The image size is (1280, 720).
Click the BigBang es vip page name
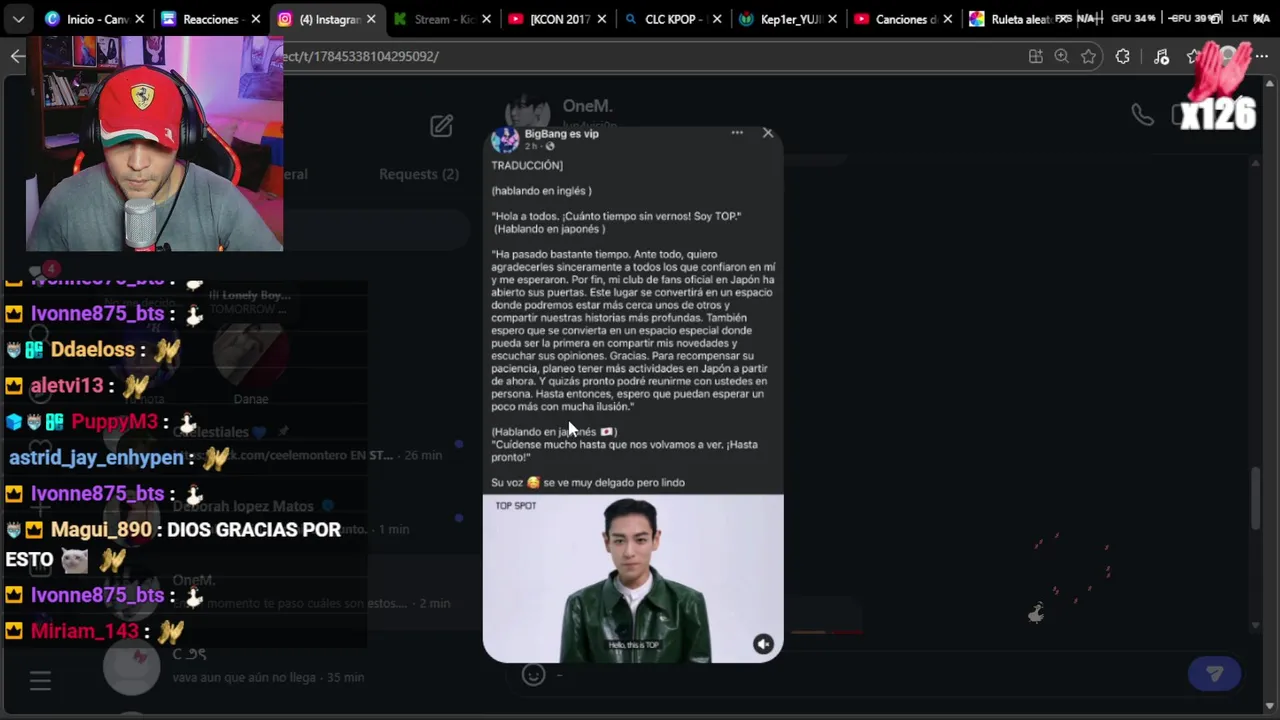(x=562, y=134)
